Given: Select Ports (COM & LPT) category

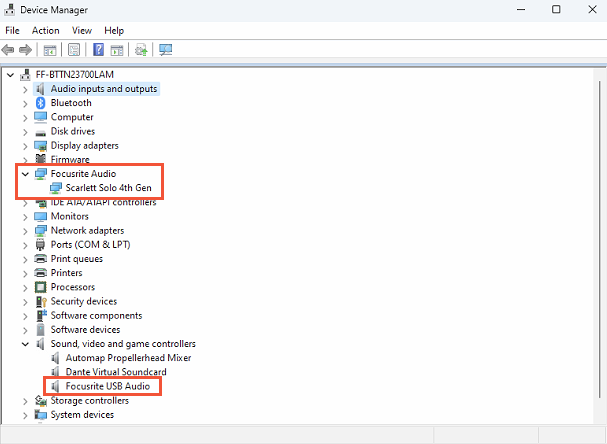Looking at the screenshot, I should [x=90, y=244].
